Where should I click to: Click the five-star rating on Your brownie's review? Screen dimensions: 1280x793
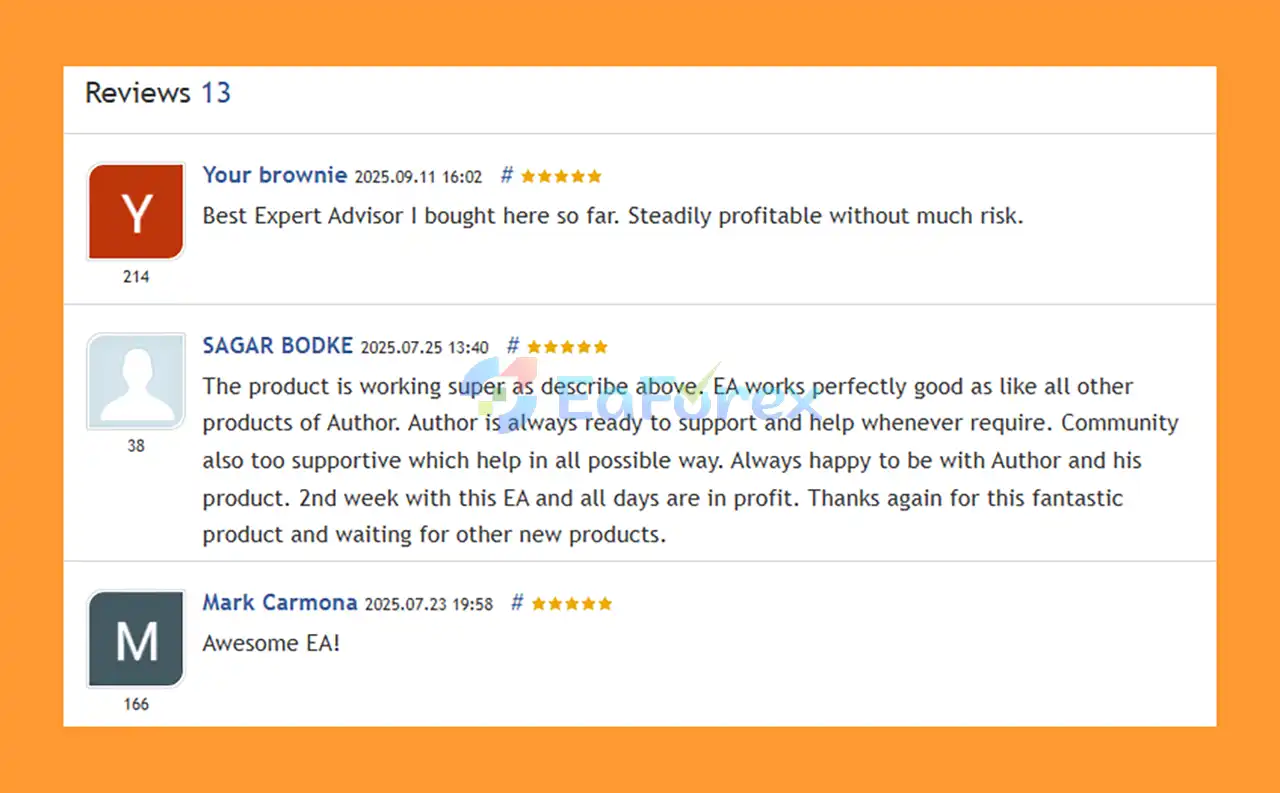pos(561,176)
